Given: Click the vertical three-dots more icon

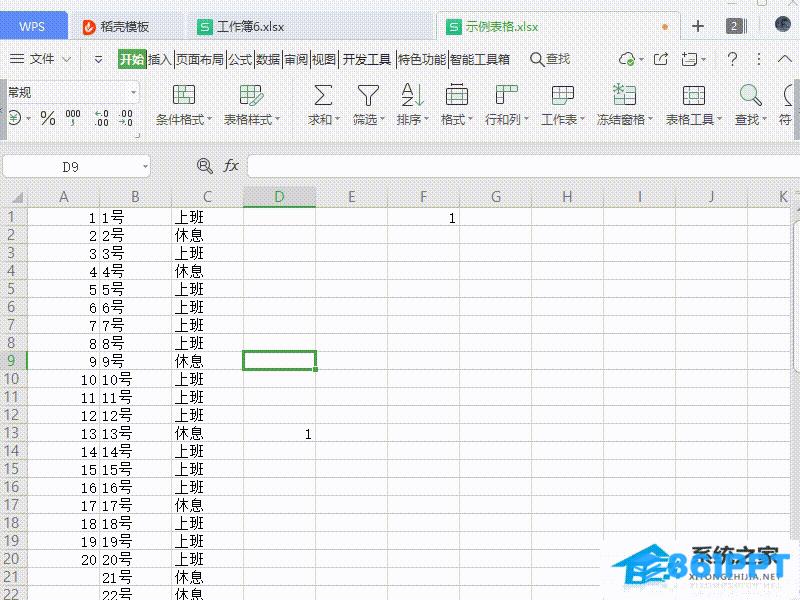Looking at the screenshot, I should pos(759,59).
